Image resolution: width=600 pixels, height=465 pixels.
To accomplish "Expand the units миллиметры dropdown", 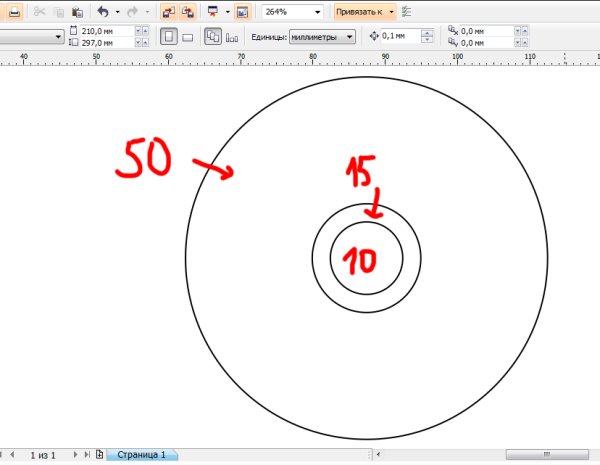I will (348, 36).
